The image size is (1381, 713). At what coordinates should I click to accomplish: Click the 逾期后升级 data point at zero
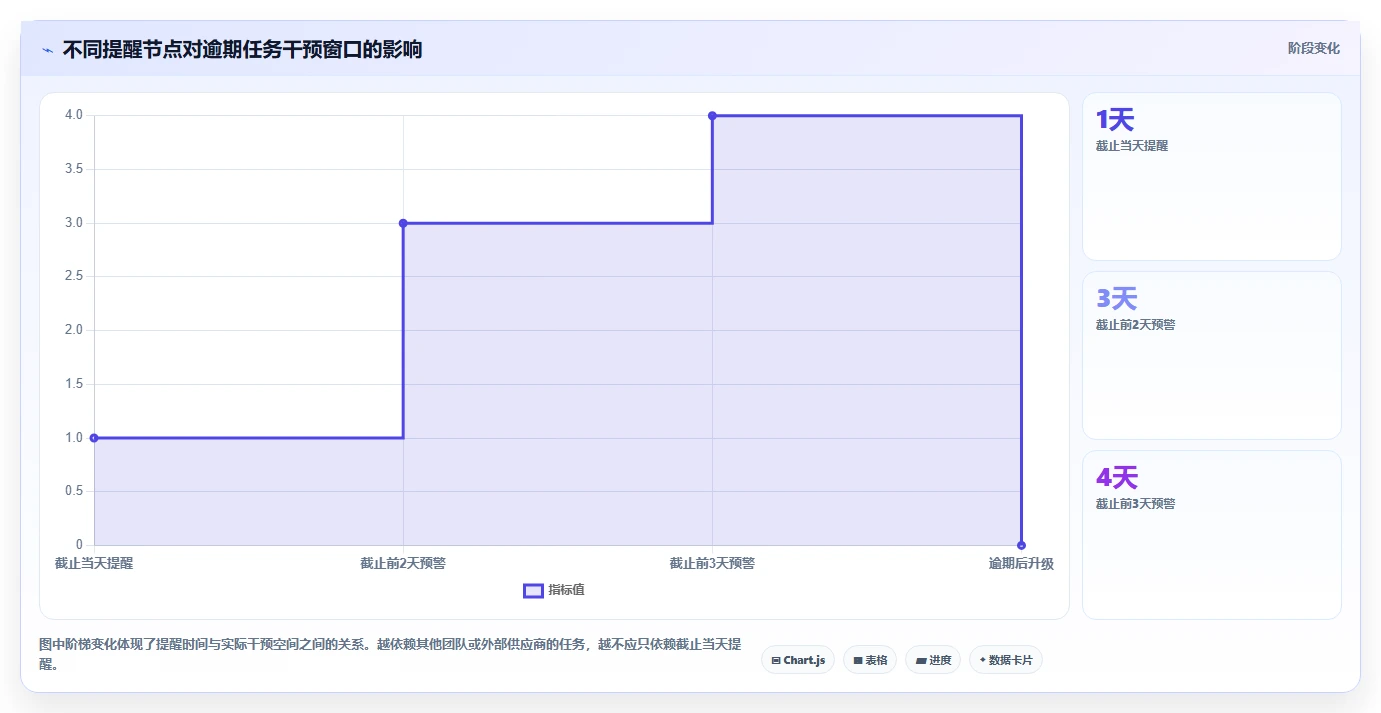(1021, 545)
